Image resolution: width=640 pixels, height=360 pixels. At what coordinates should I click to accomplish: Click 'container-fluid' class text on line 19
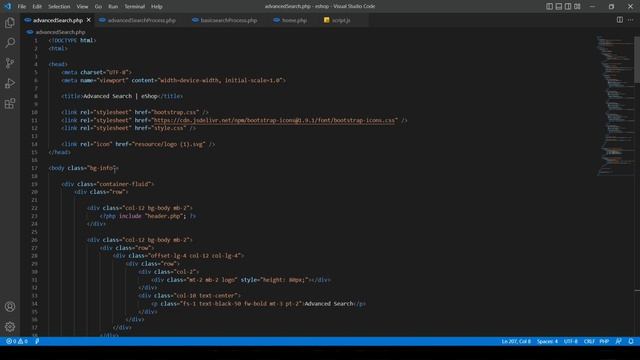point(124,184)
